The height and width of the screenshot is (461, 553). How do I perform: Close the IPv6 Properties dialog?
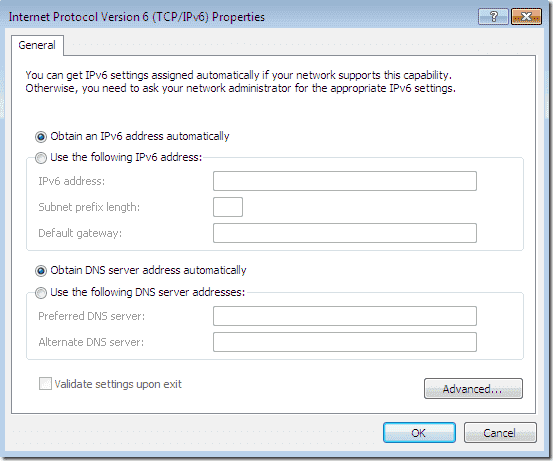point(526,17)
